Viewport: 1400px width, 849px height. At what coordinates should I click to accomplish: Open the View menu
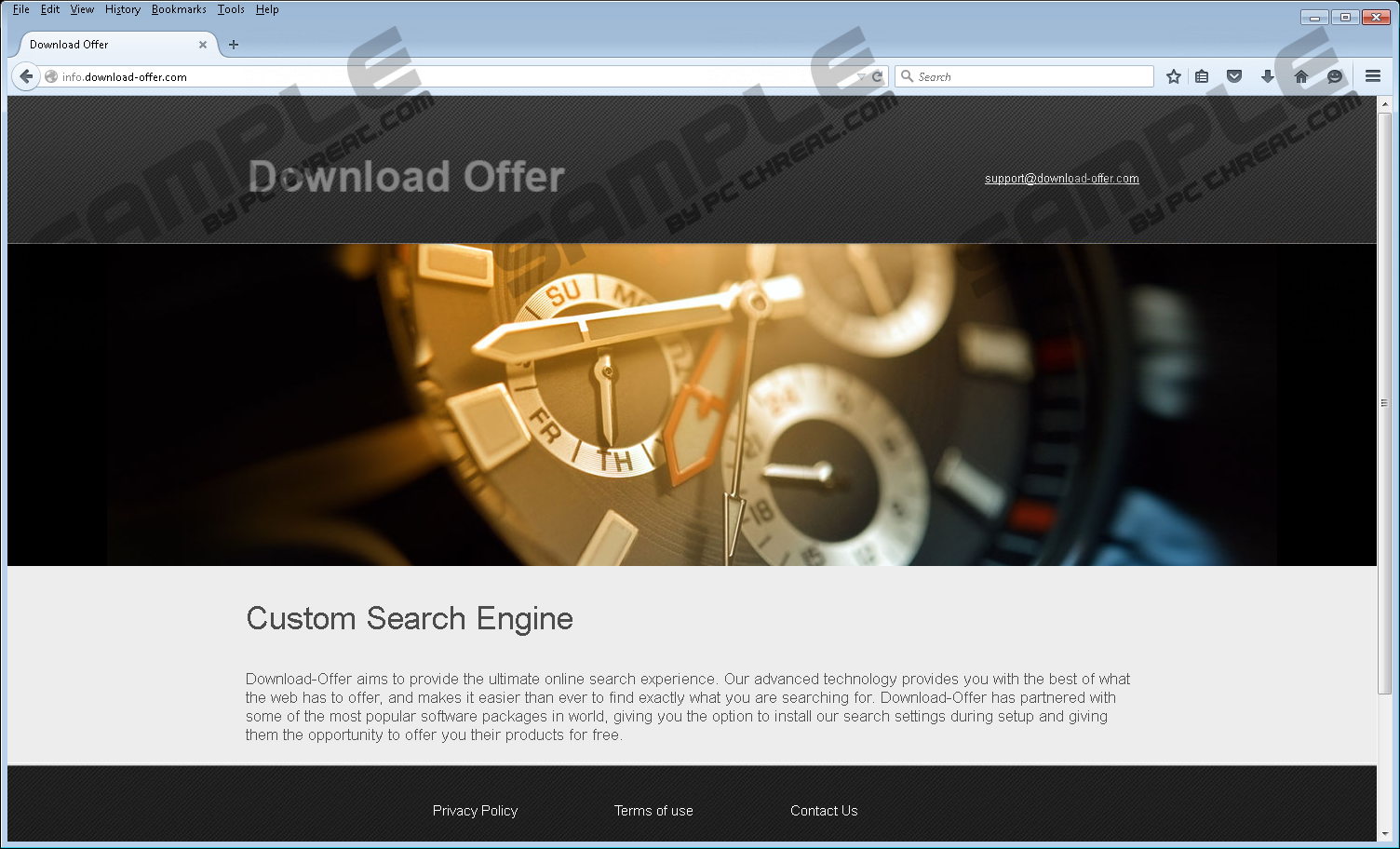pos(82,9)
